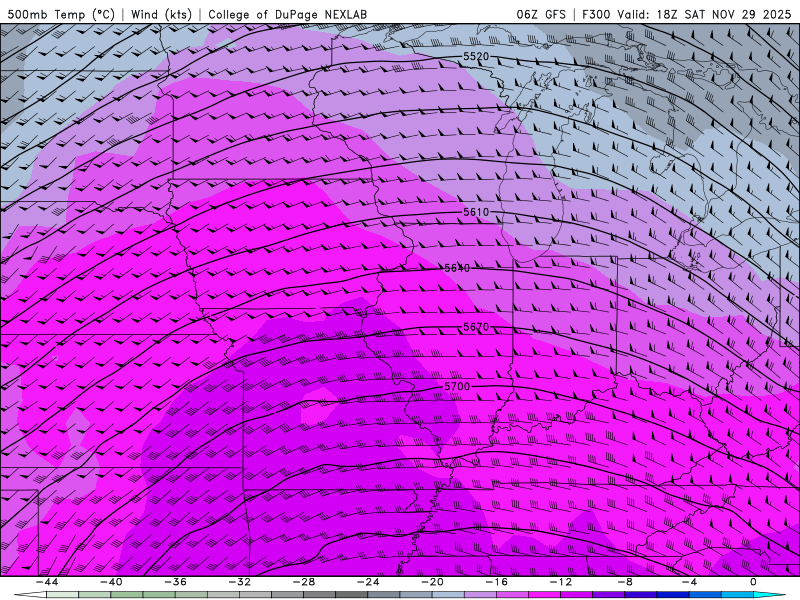Click the -4 color scale label

coord(689,582)
